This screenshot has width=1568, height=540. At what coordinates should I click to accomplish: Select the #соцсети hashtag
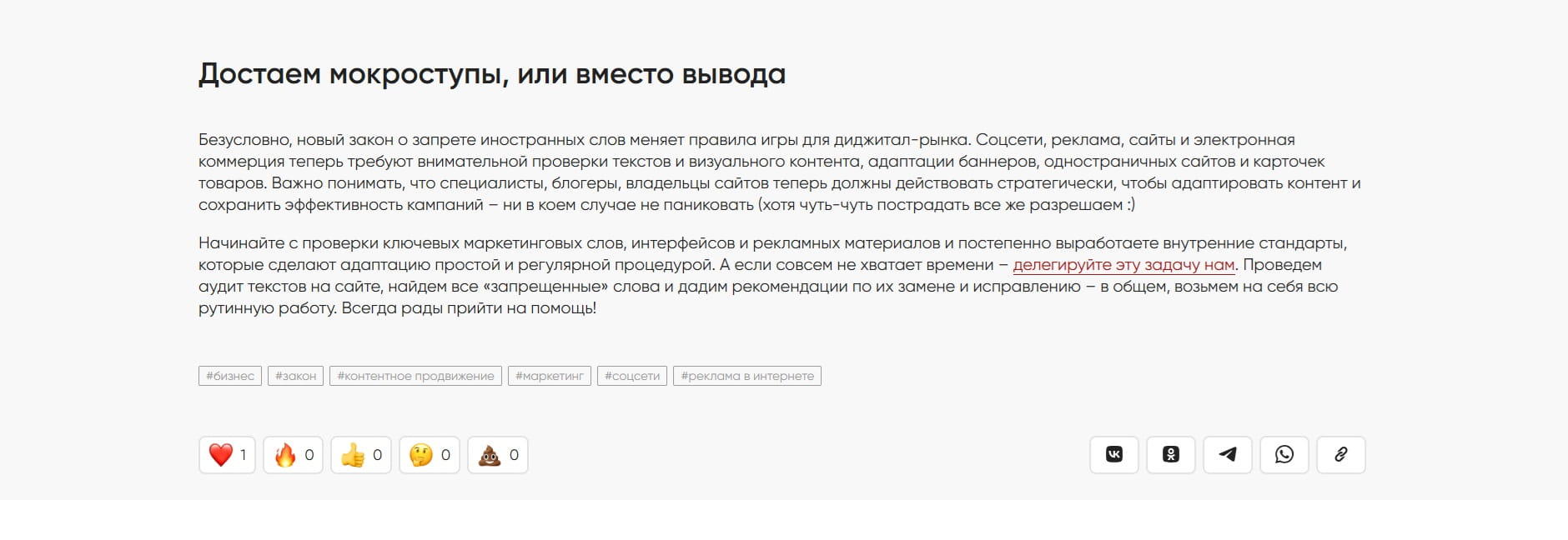click(631, 375)
